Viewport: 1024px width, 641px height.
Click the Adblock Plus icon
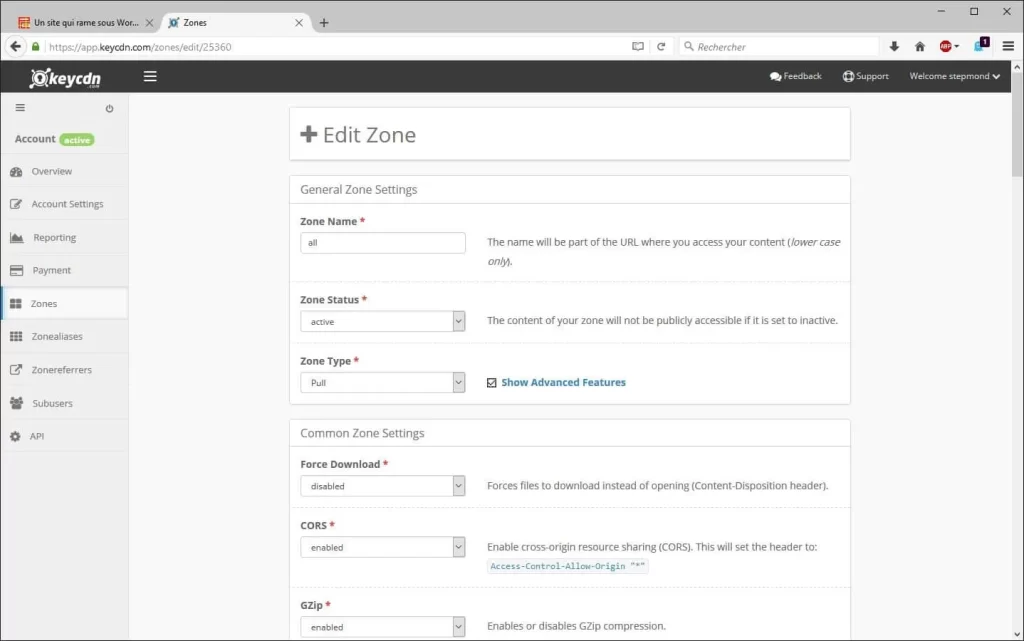[945, 46]
